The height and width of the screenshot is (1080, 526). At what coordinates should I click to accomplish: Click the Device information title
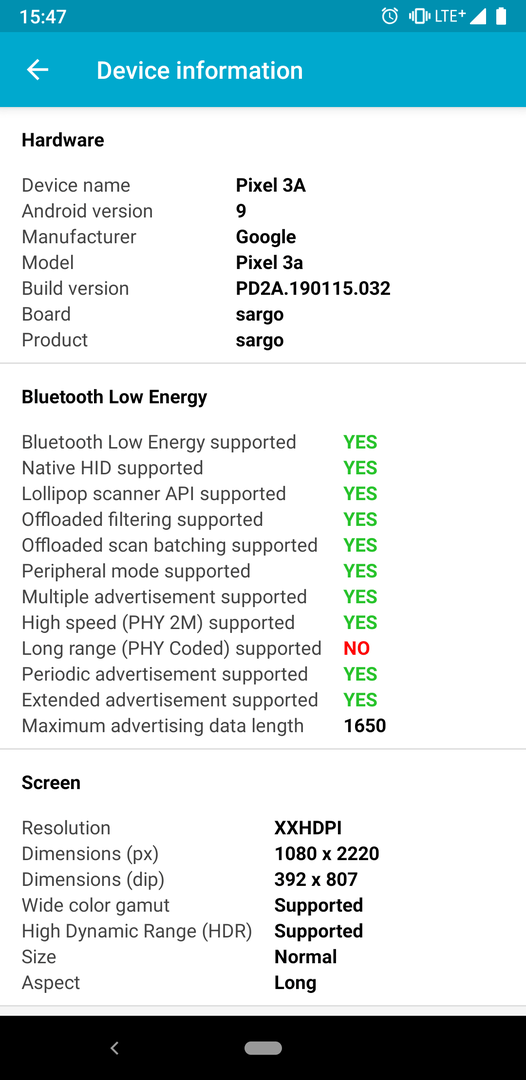(200, 70)
